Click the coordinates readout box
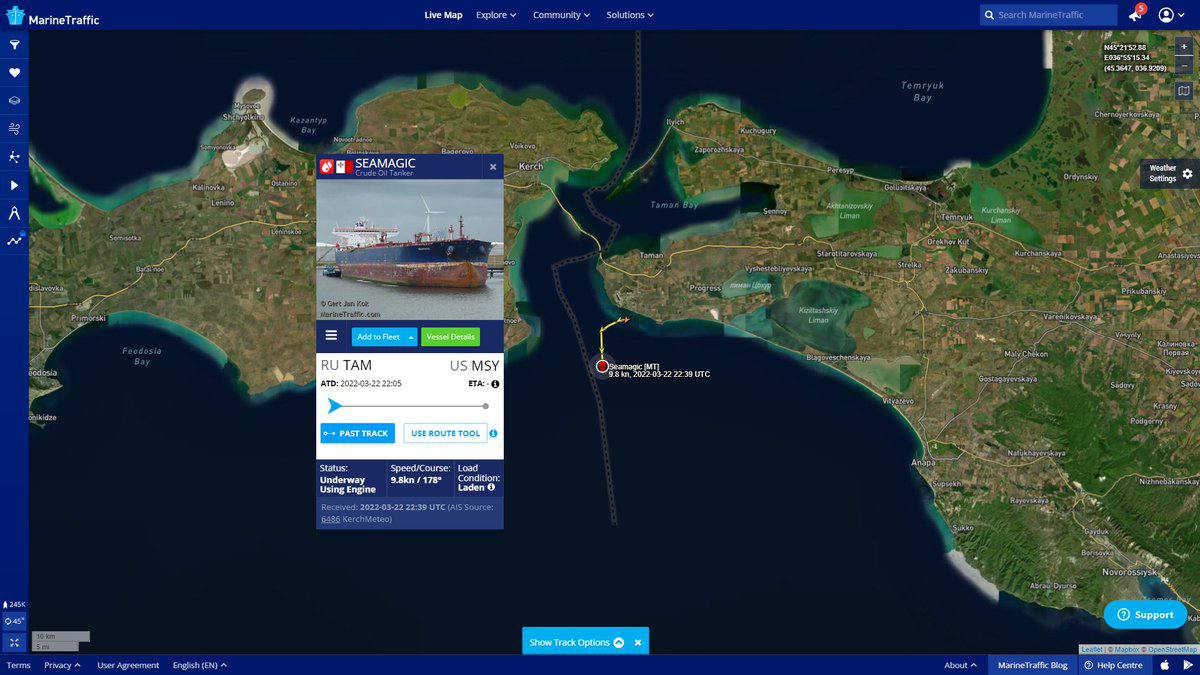This screenshot has width=1200, height=675. [x=1135, y=58]
